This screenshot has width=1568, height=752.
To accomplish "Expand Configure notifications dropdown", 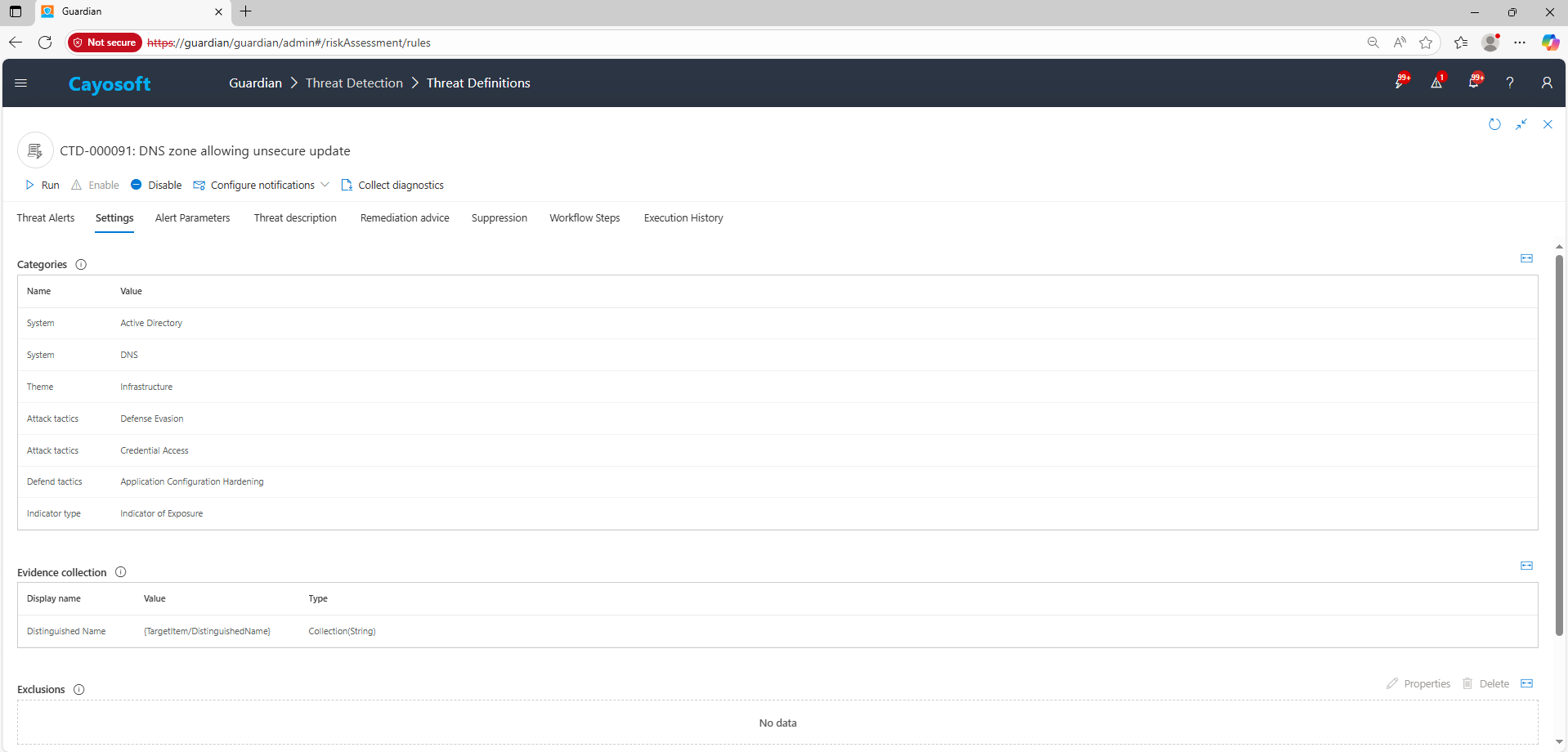I will pyautogui.click(x=325, y=185).
